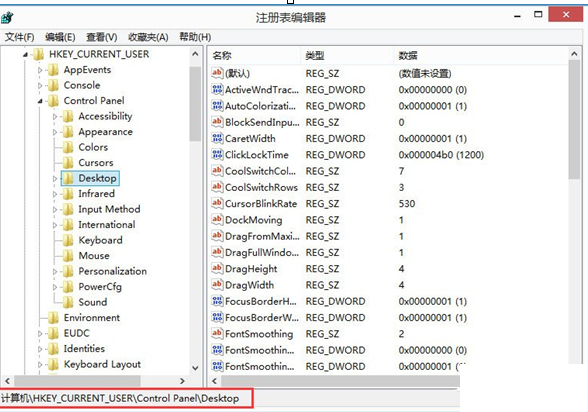
Task: Click the Sound folder icon
Action: point(68,302)
